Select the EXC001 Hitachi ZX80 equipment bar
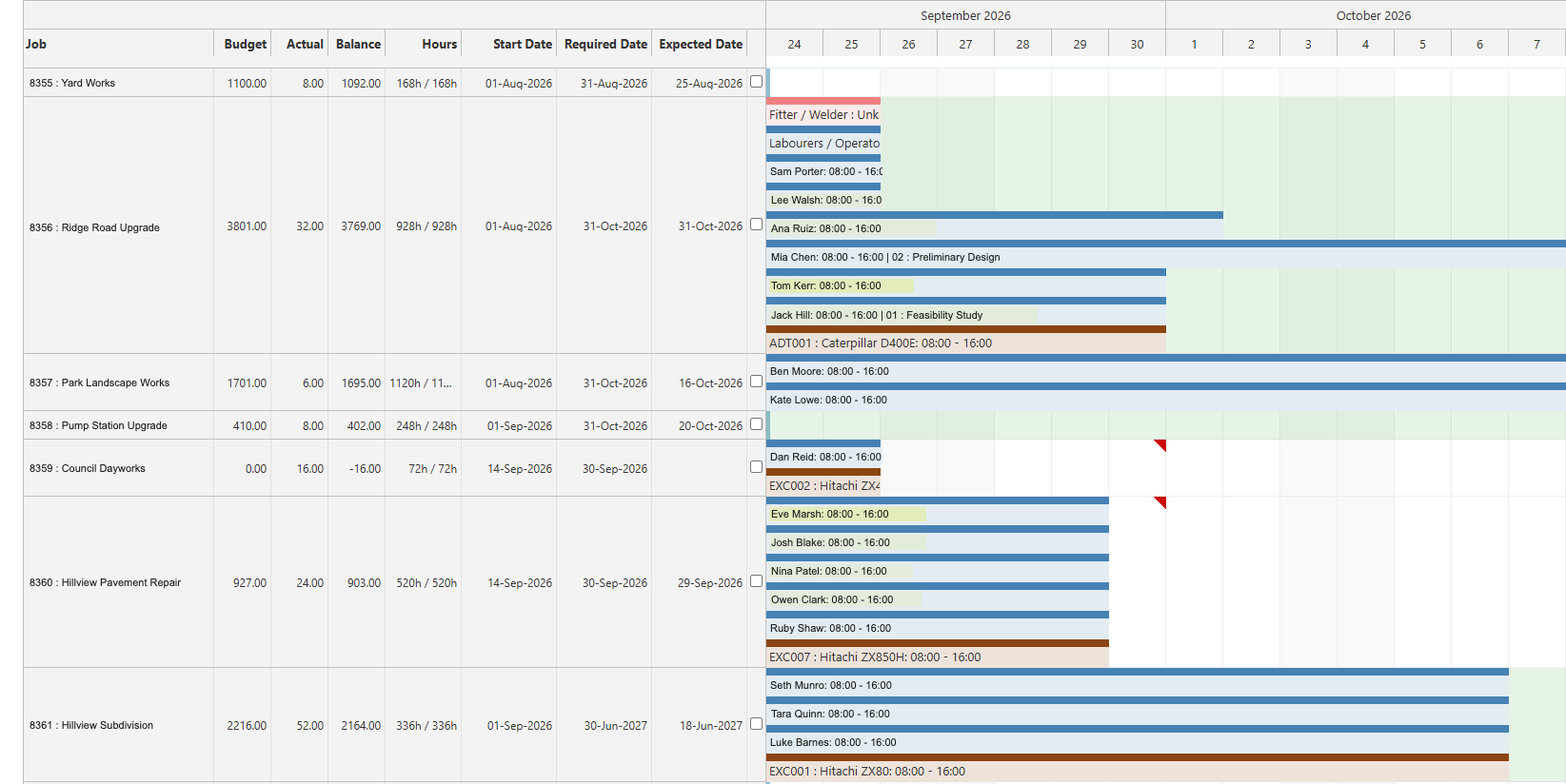Image resolution: width=1566 pixels, height=784 pixels. [x=1138, y=768]
